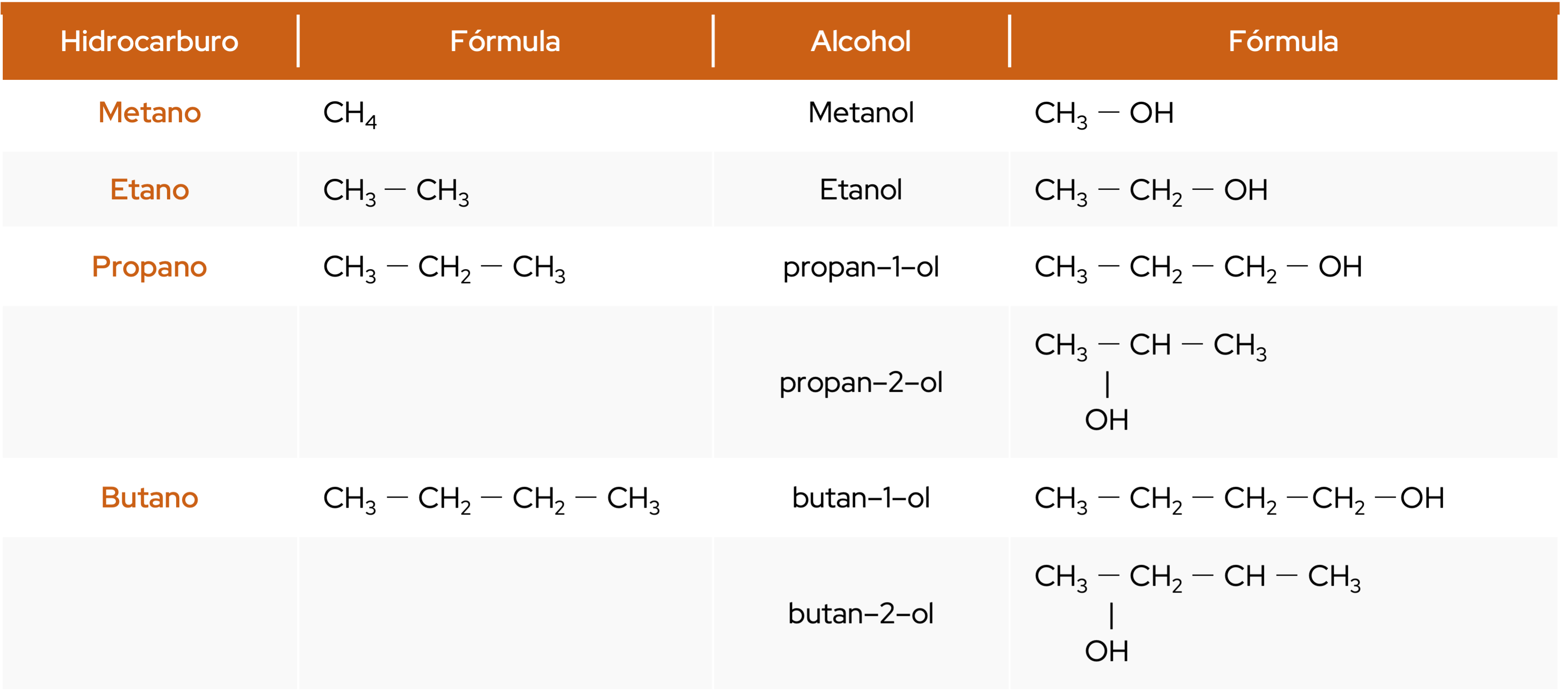The image size is (1568, 696).
Task: Select the propan–2–ol name
Action: point(861,383)
